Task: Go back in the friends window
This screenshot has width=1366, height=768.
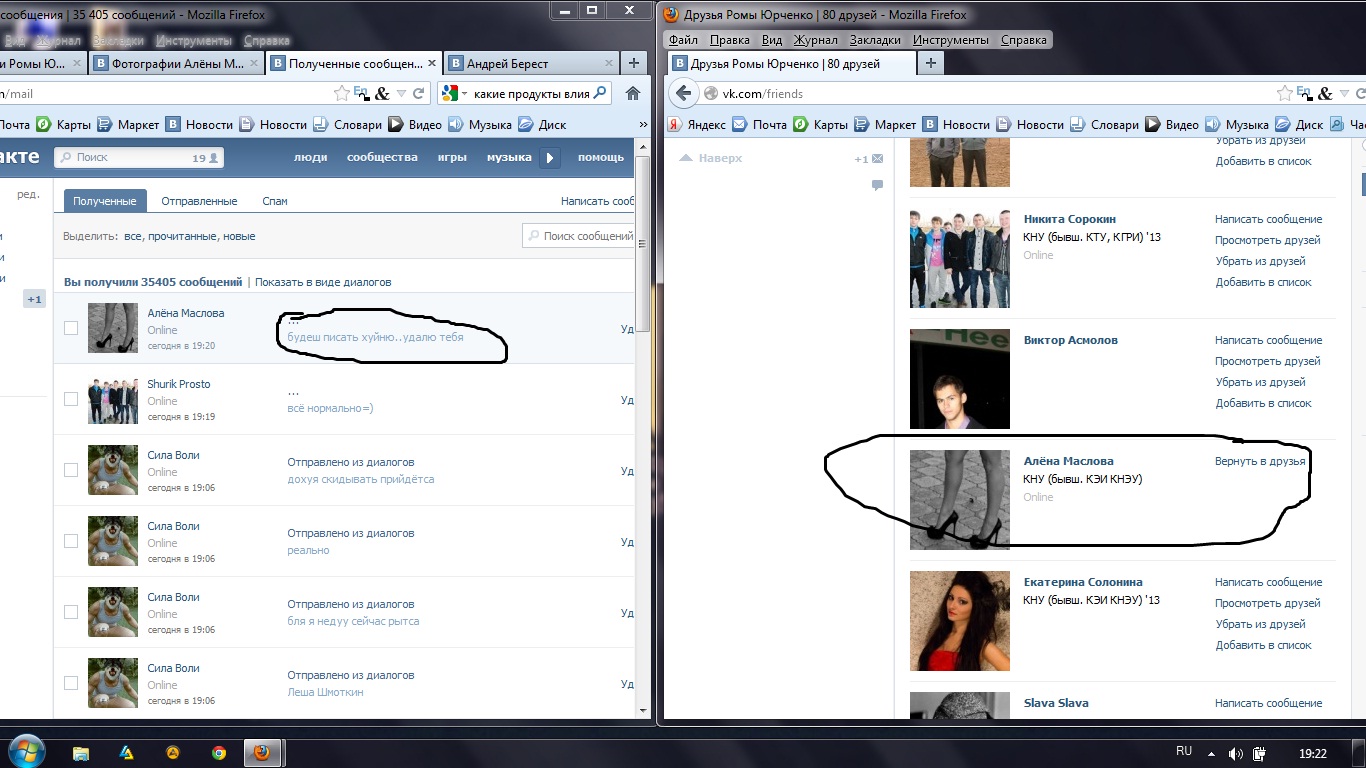Action: pyautogui.click(x=684, y=93)
